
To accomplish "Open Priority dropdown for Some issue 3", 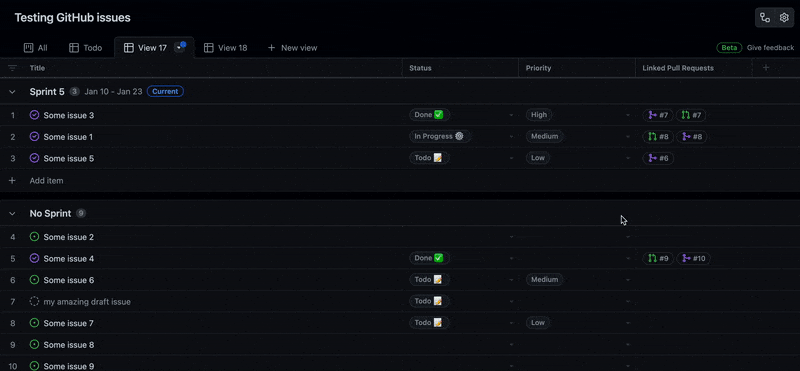I will [x=628, y=116].
